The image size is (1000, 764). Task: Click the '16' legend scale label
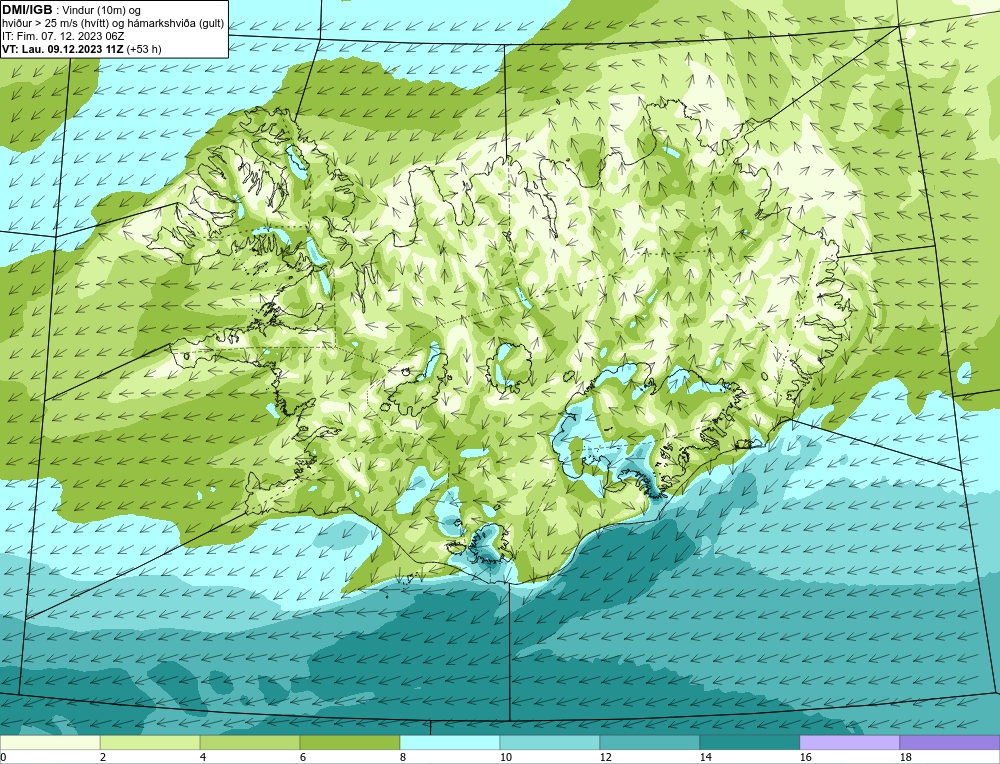coord(805,758)
